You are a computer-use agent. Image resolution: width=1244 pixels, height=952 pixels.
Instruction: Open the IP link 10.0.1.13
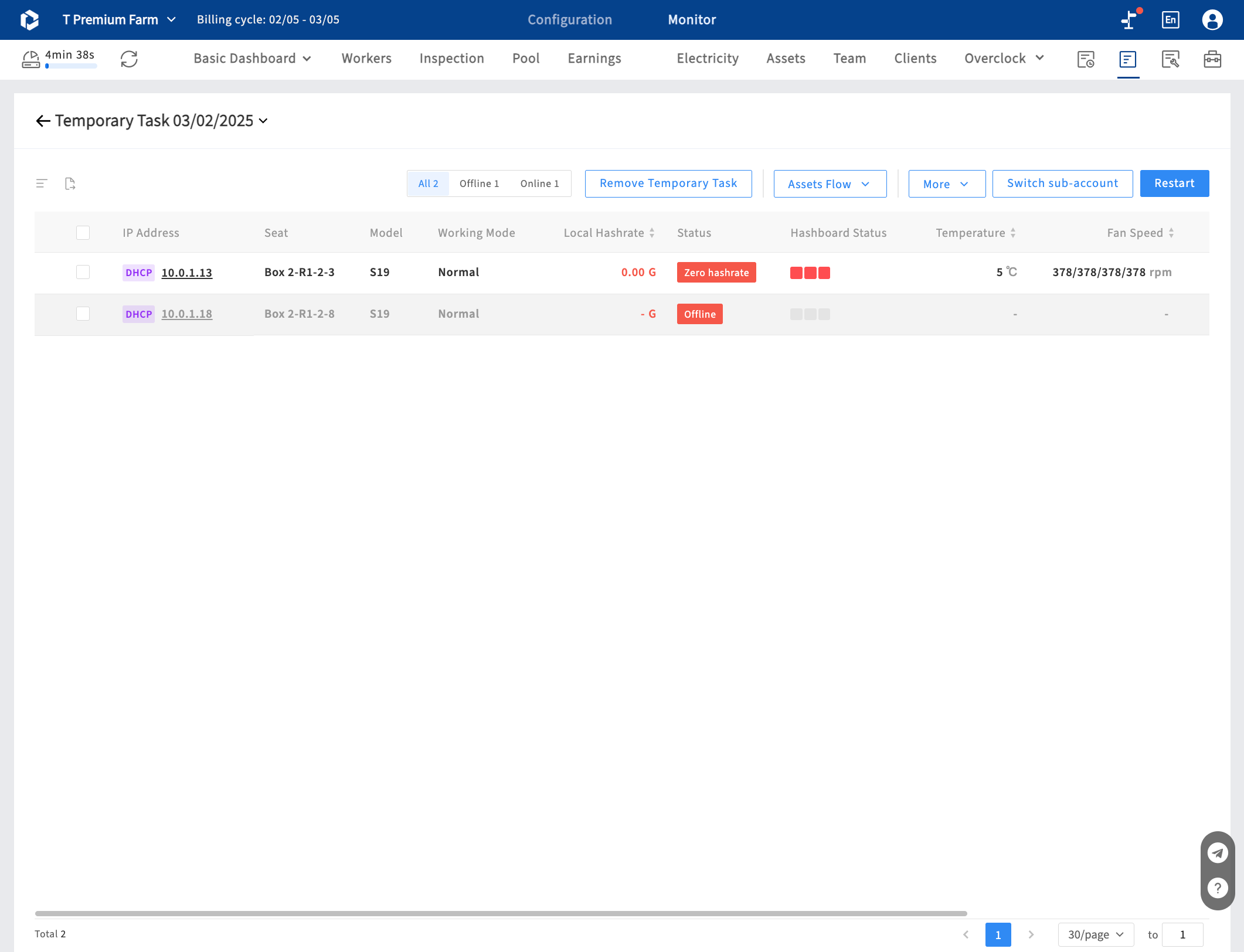pyautogui.click(x=187, y=273)
